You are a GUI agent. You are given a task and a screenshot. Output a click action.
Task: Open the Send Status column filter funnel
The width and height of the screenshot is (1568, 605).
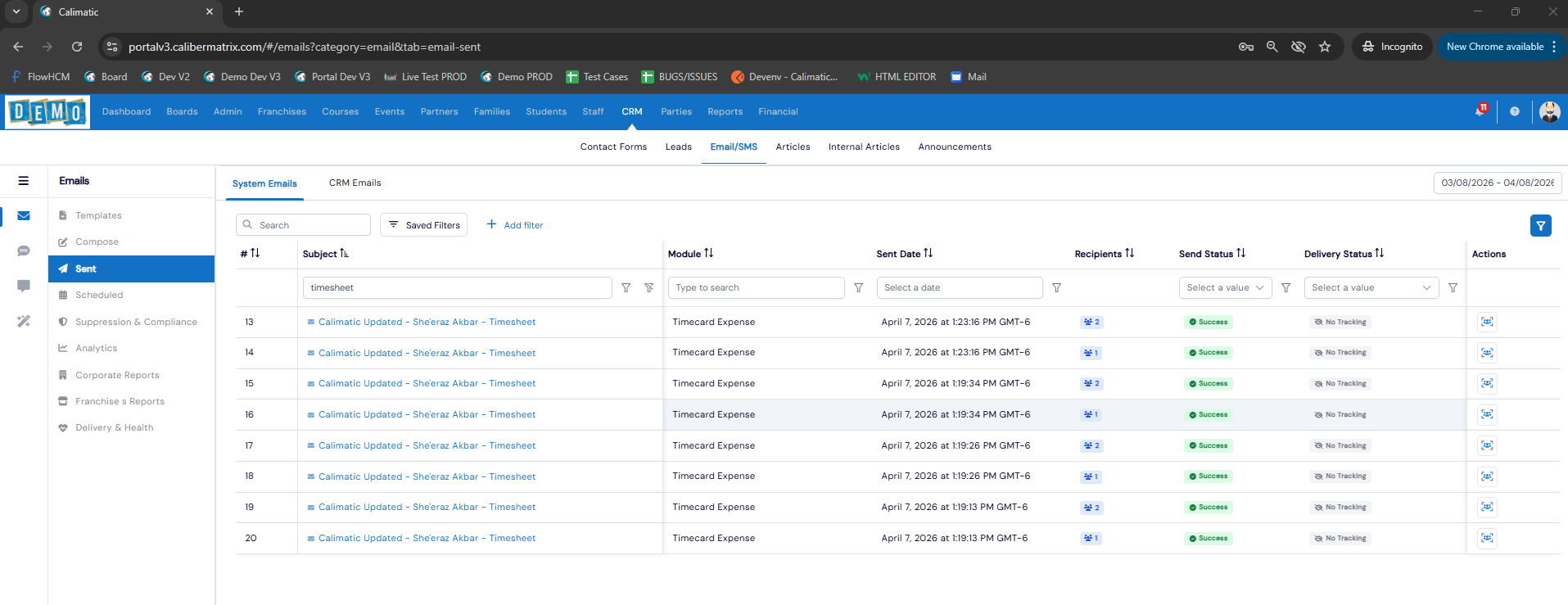tap(1286, 288)
